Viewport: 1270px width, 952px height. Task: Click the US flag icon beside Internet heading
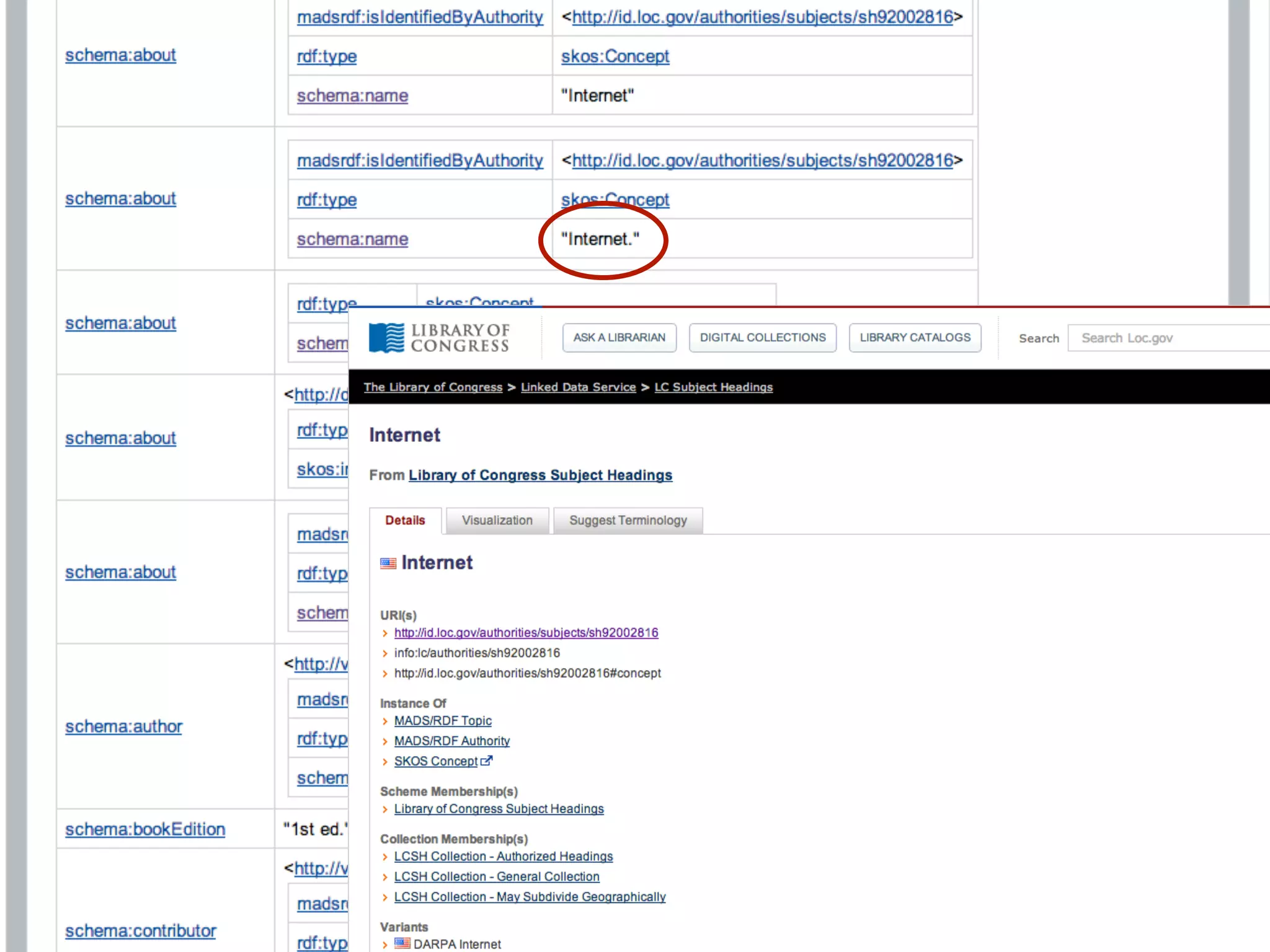[388, 563]
